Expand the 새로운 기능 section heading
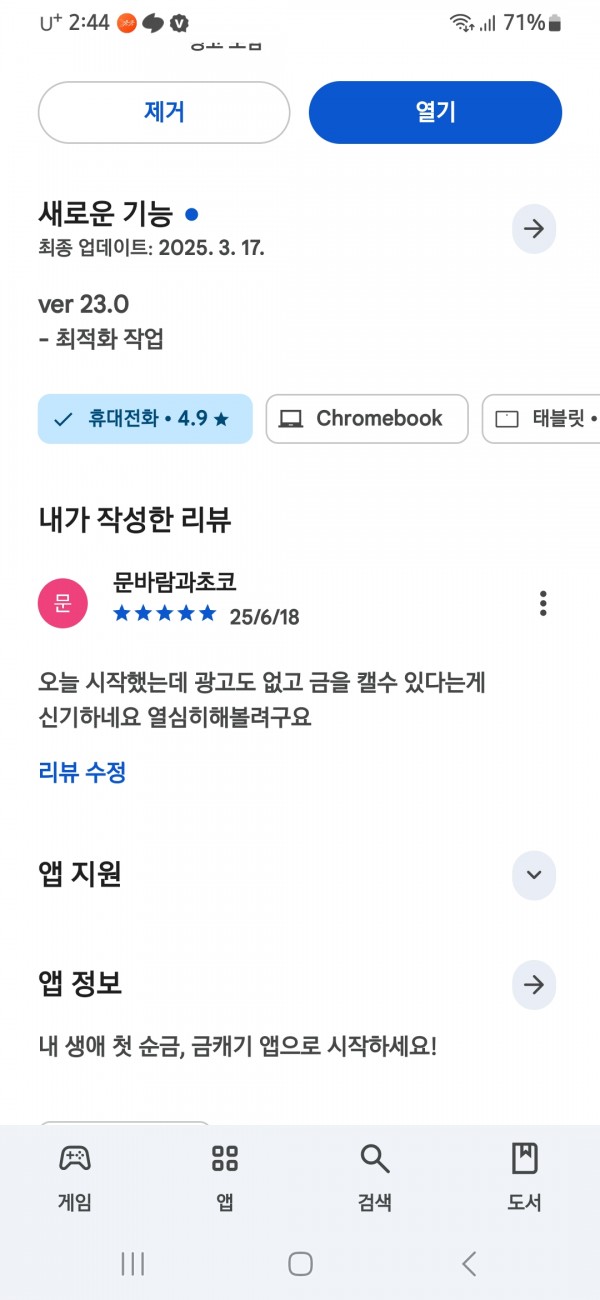The height and width of the screenshot is (1300, 600). pyautogui.click(x=105, y=213)
